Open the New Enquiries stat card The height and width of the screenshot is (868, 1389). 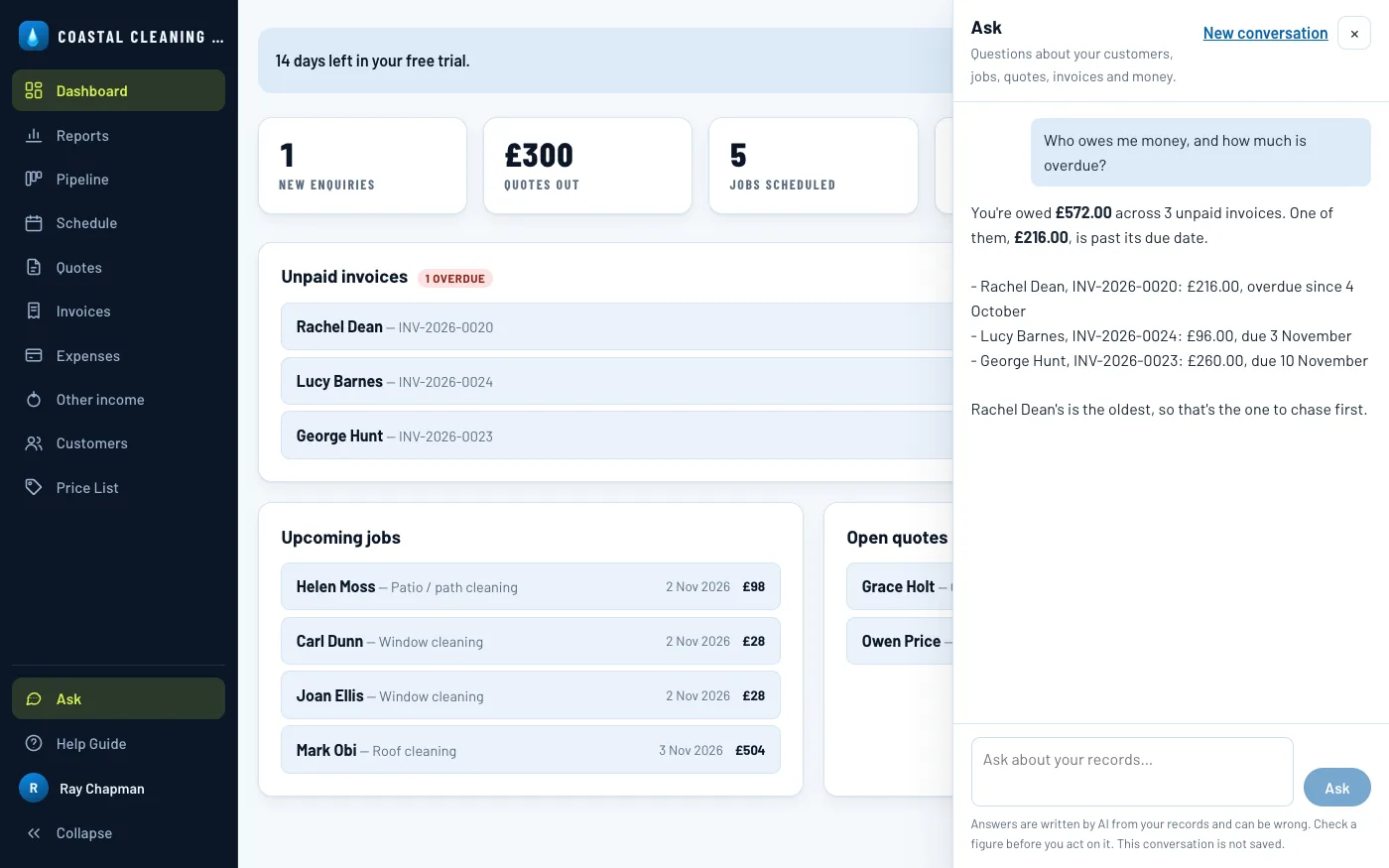point(362,166)
